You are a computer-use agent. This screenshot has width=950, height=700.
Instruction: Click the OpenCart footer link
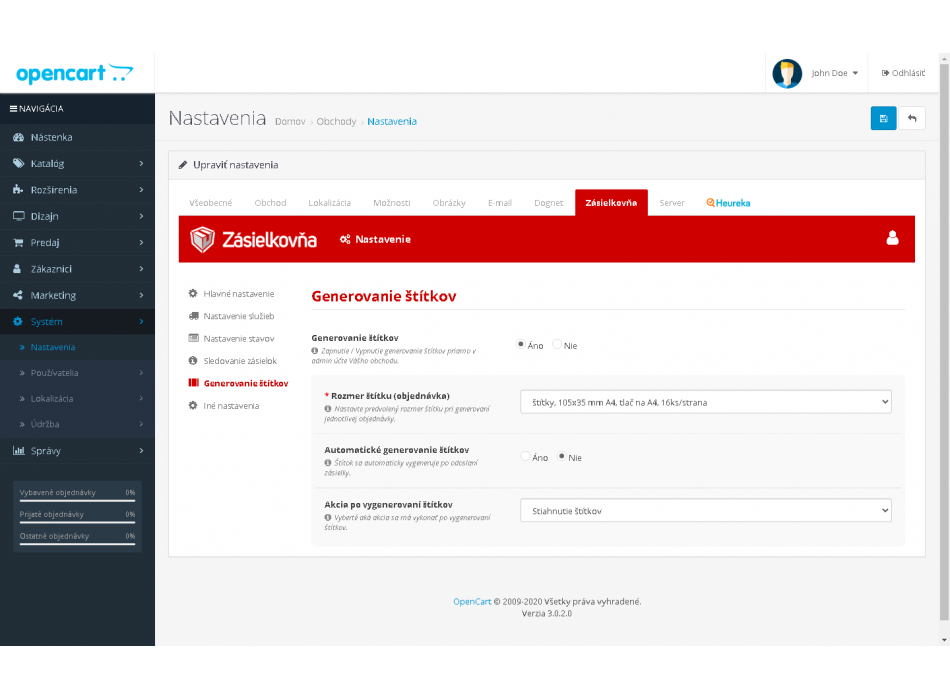(x=472, y=602)
